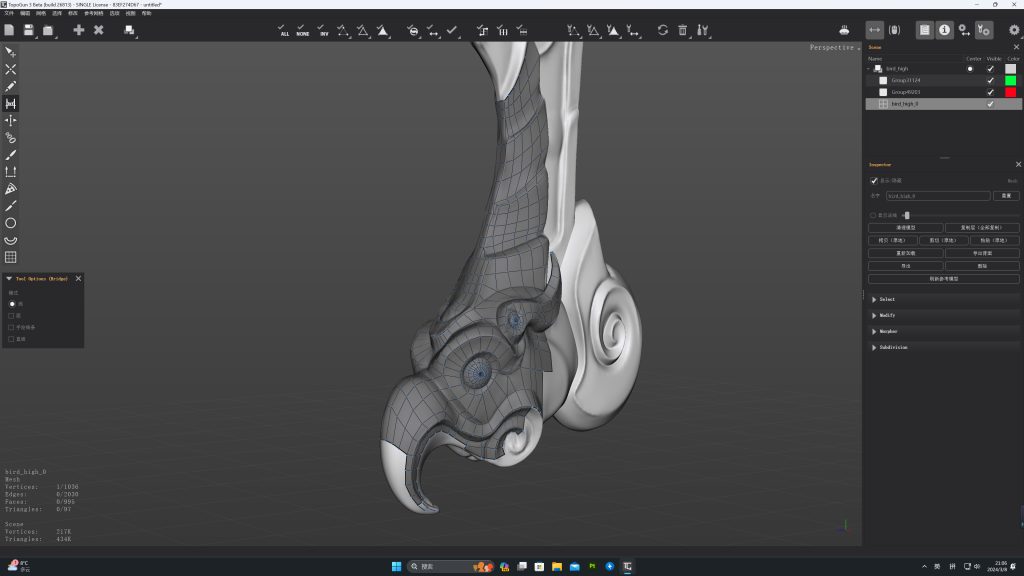The width and height of the screenshot is (1024, 576).
Task: Select the Group31124 row in Scene tree
Action: [x=943, y=80]
